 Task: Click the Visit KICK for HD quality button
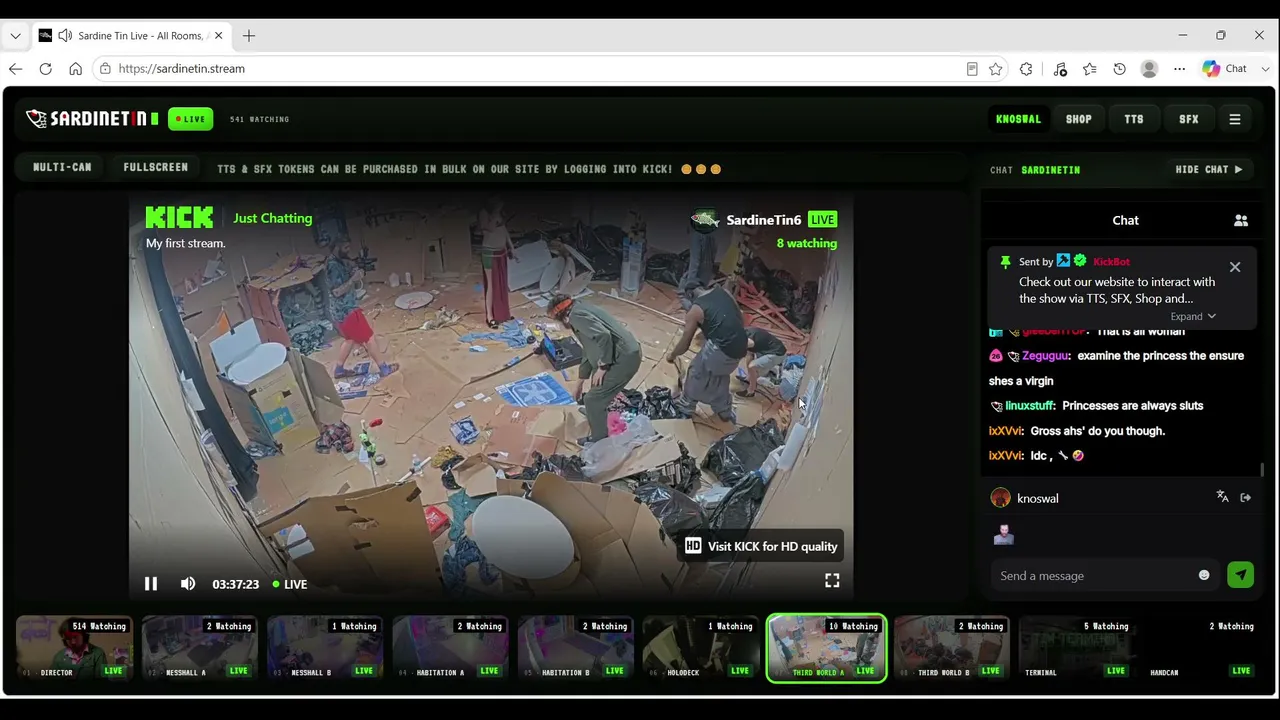tap(762, 546)
